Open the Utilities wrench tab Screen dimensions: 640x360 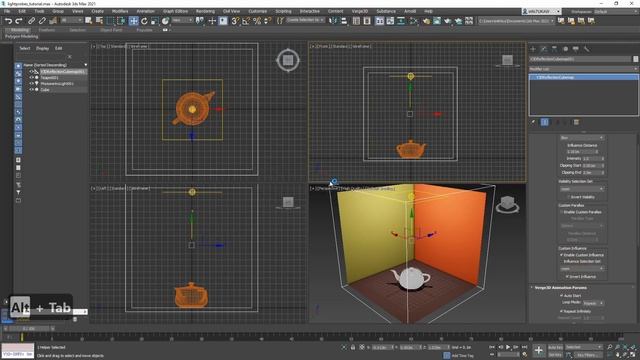pyautogui.click(x=587, y=49)
